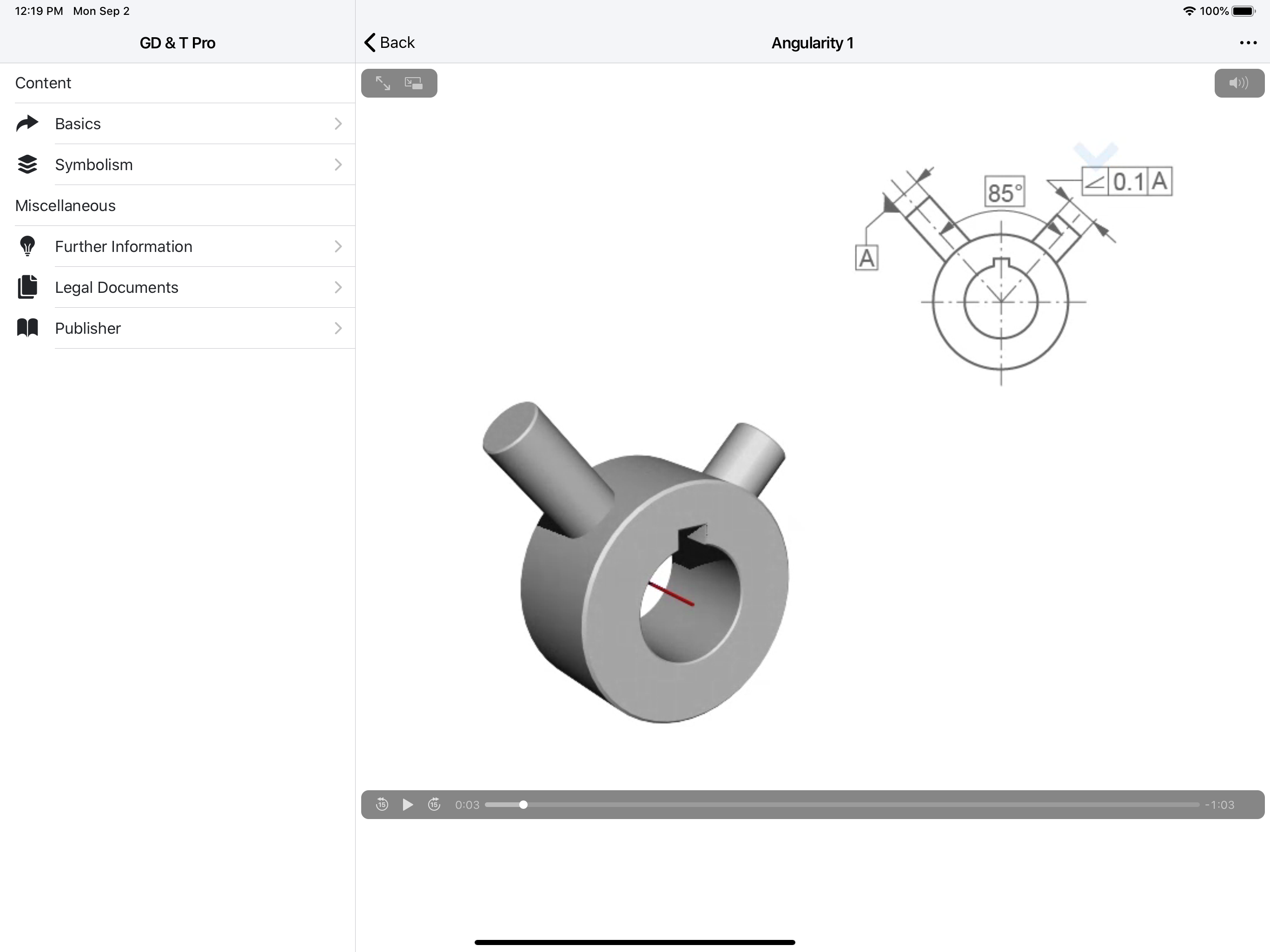Click the fullscreen expand arrows icon
The width and height of the screenshot is (1270, 952).
[x=383, y=83]
